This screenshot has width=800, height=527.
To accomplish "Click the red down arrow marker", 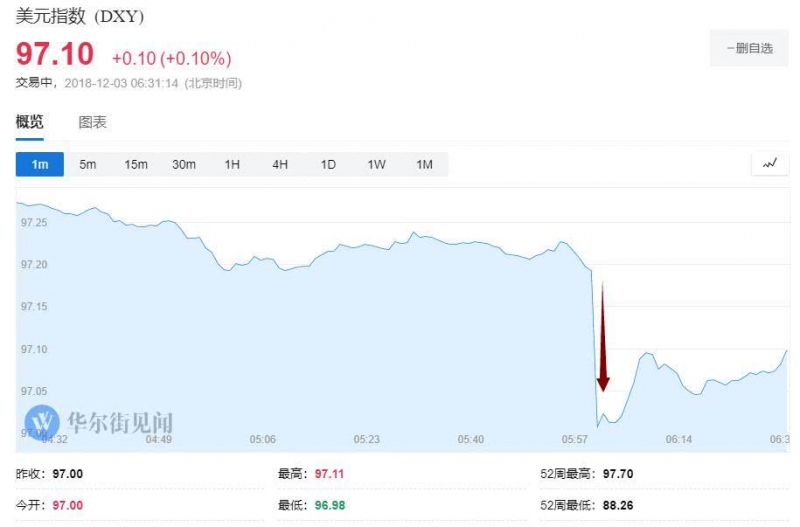I will [603, 337].
